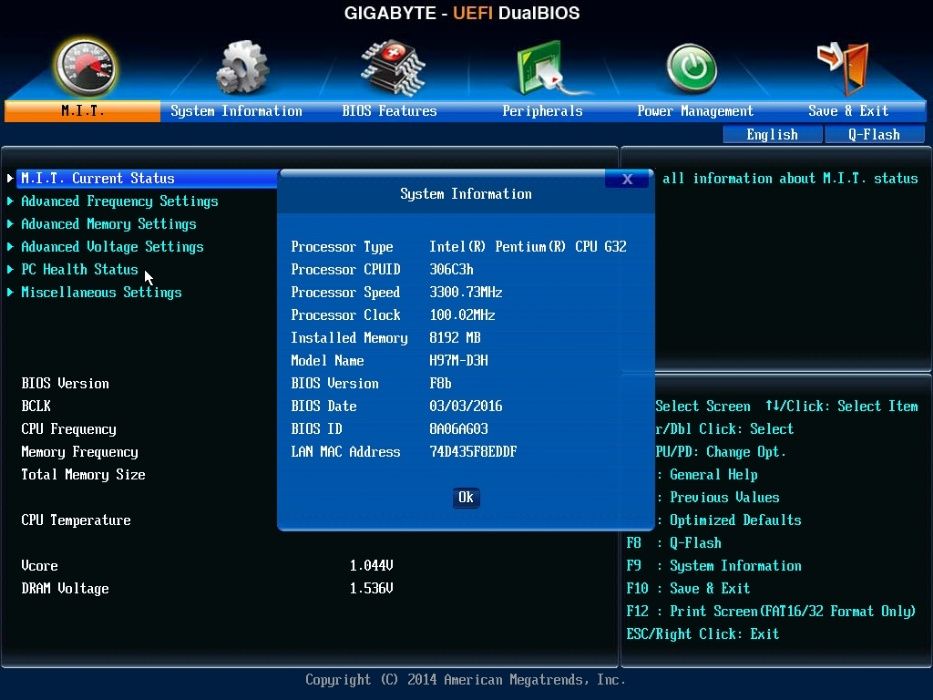Open Miscellaneous Settings submenu

pyautogui.click(x=102, y=292)
